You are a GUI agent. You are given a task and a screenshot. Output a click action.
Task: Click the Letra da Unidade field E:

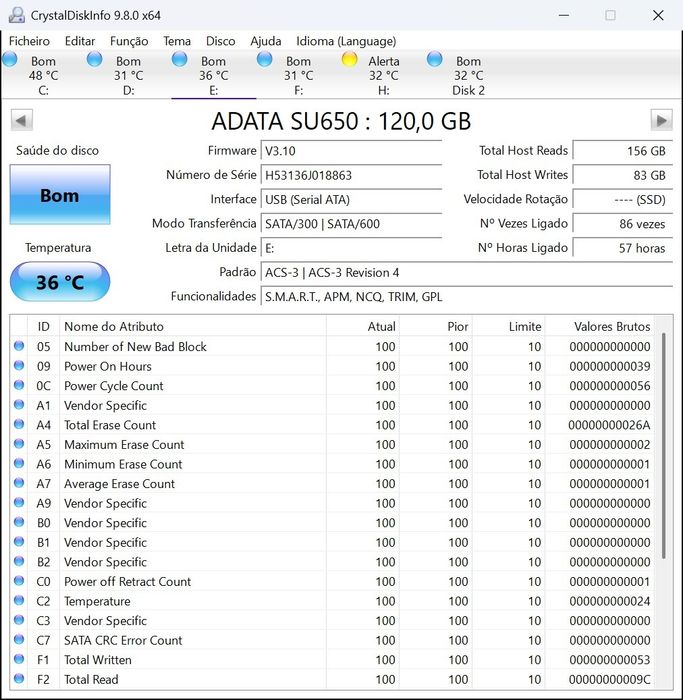pyautogui.click(x=351, y=248)
